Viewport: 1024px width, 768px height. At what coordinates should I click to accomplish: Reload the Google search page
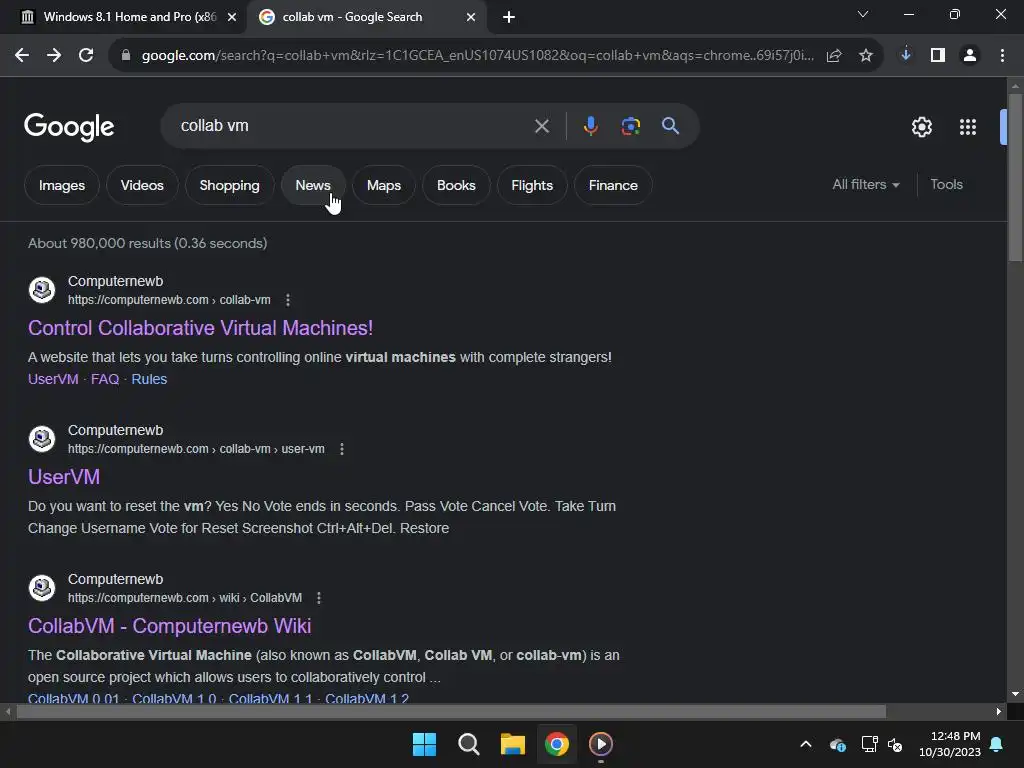point(86,56)
